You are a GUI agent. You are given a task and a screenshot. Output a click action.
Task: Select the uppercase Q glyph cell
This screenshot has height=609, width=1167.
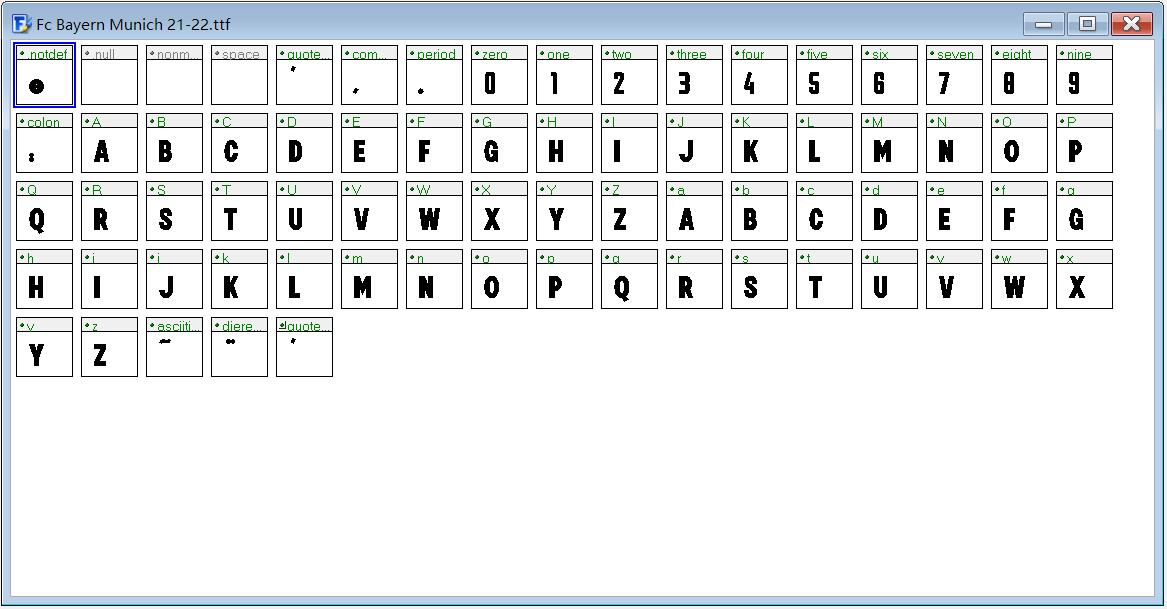[45, 211]
